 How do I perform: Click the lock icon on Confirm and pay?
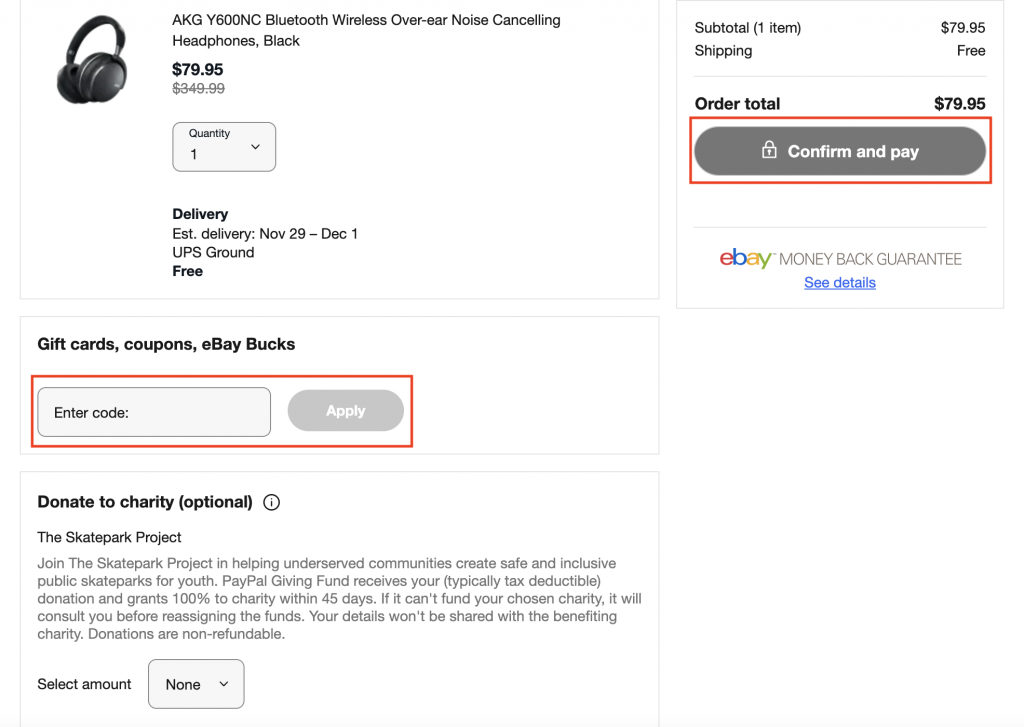tap(769, 151)
